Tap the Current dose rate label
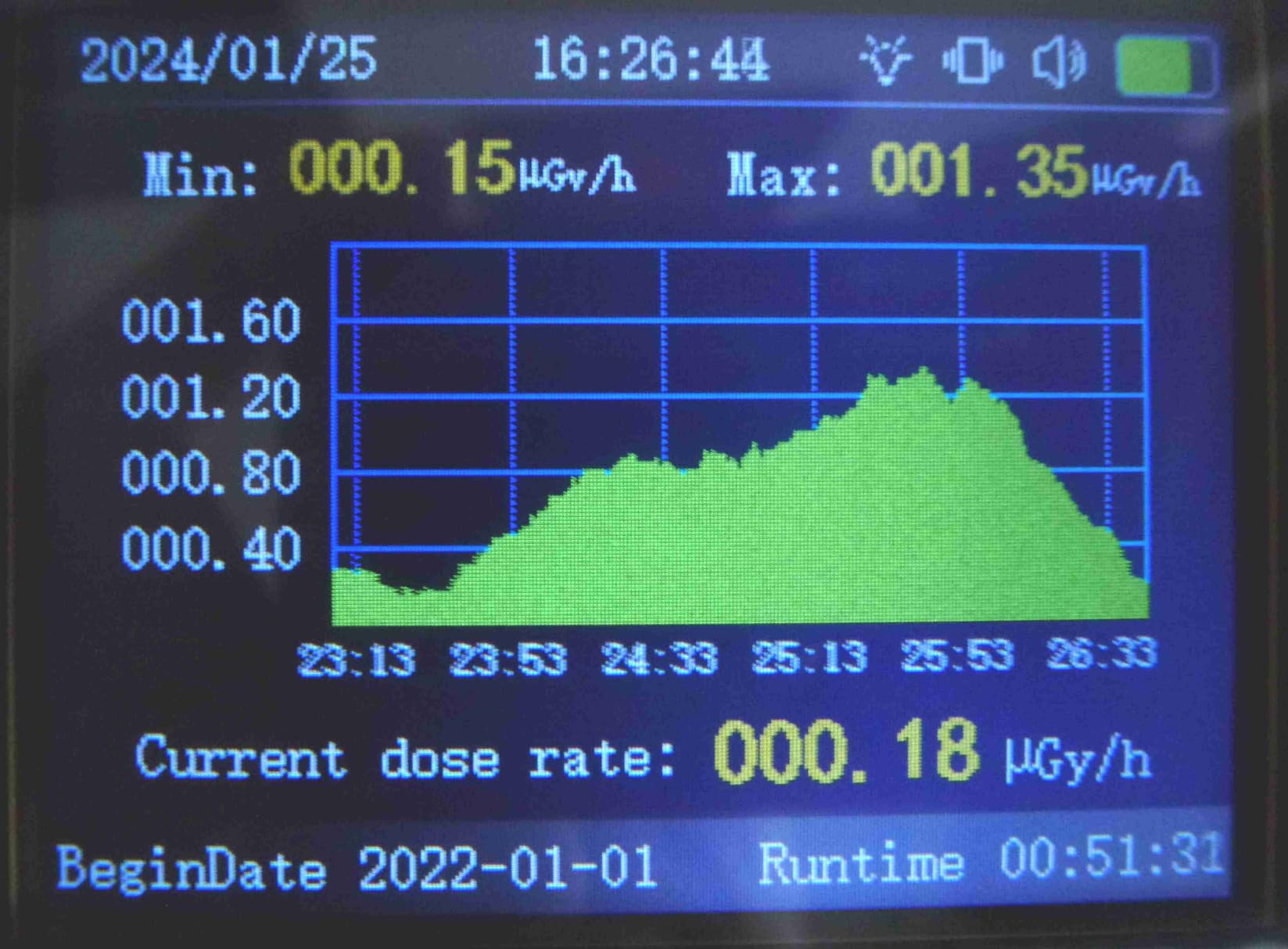 (406, 757)
